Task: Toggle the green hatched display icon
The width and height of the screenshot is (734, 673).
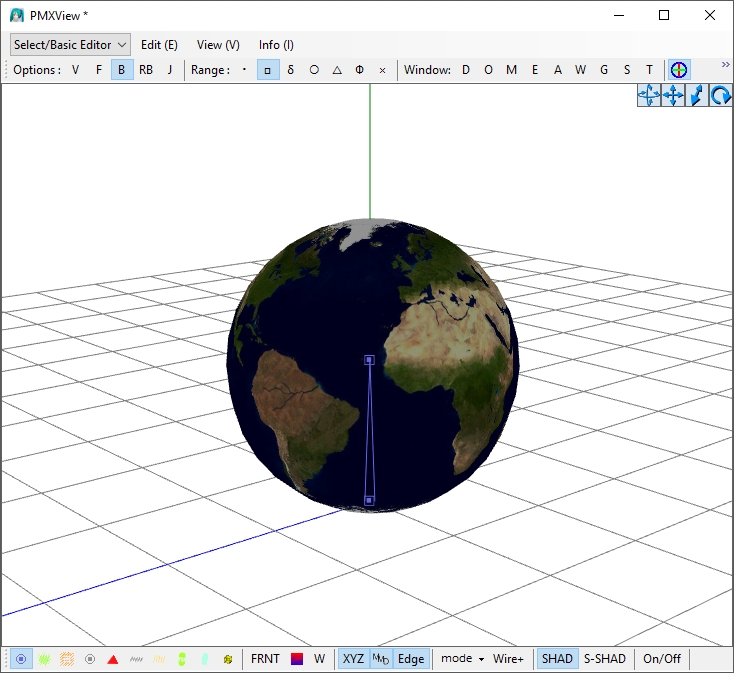Action: click(44, 659)
